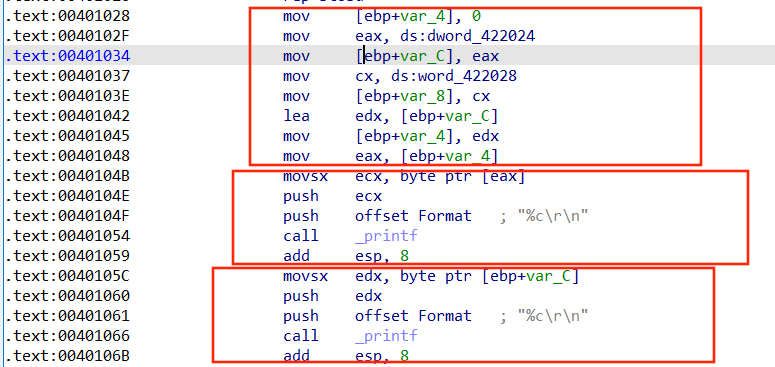
Task: Click second _printf call target
Action: [x=387, y=336]
